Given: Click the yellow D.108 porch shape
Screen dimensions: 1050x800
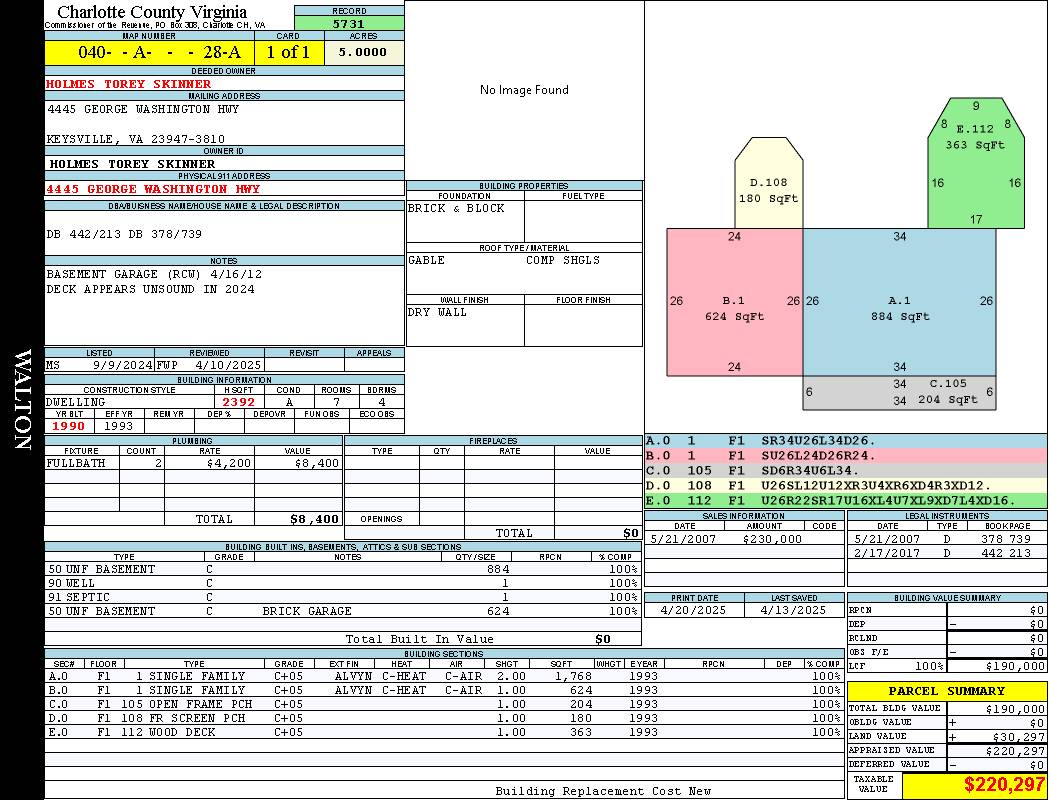Looking at the screenshot, I should [768, 188].
